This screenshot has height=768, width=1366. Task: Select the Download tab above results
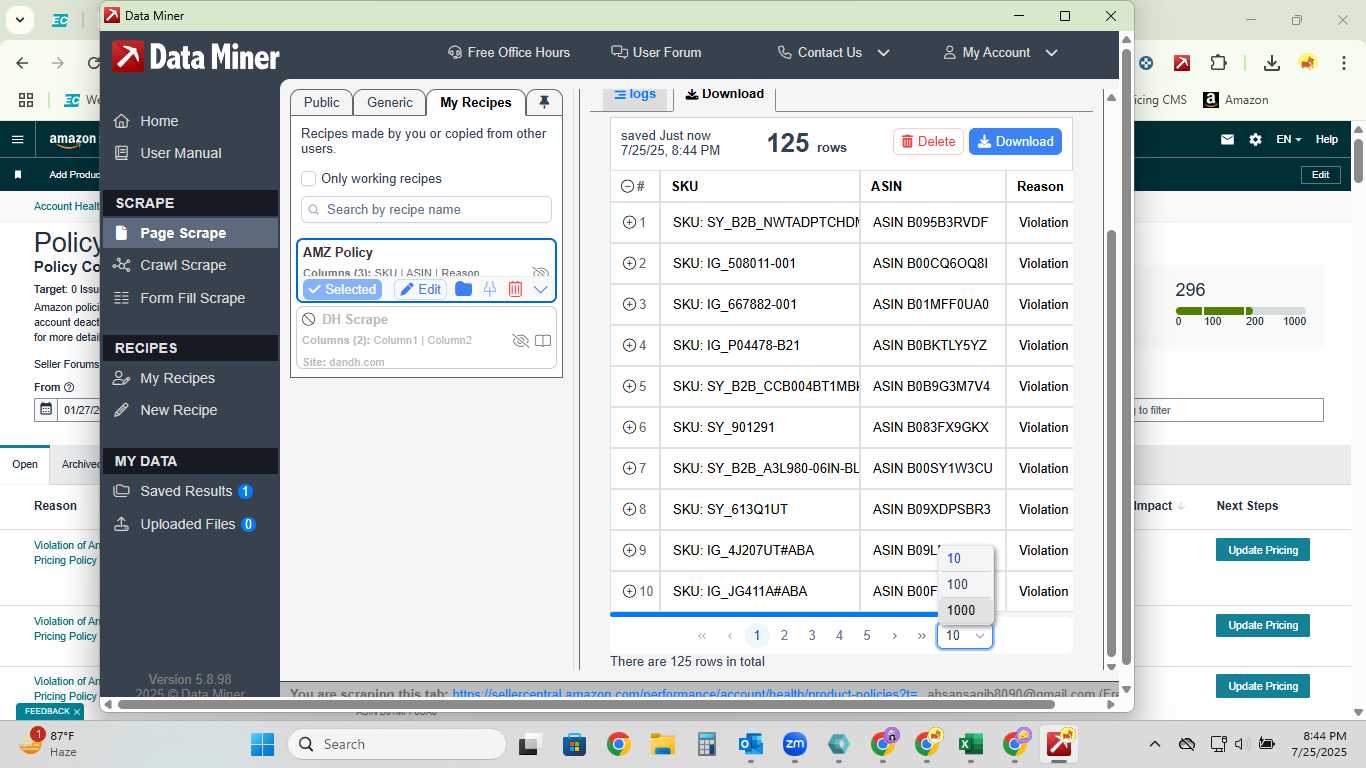pos(724,94)
